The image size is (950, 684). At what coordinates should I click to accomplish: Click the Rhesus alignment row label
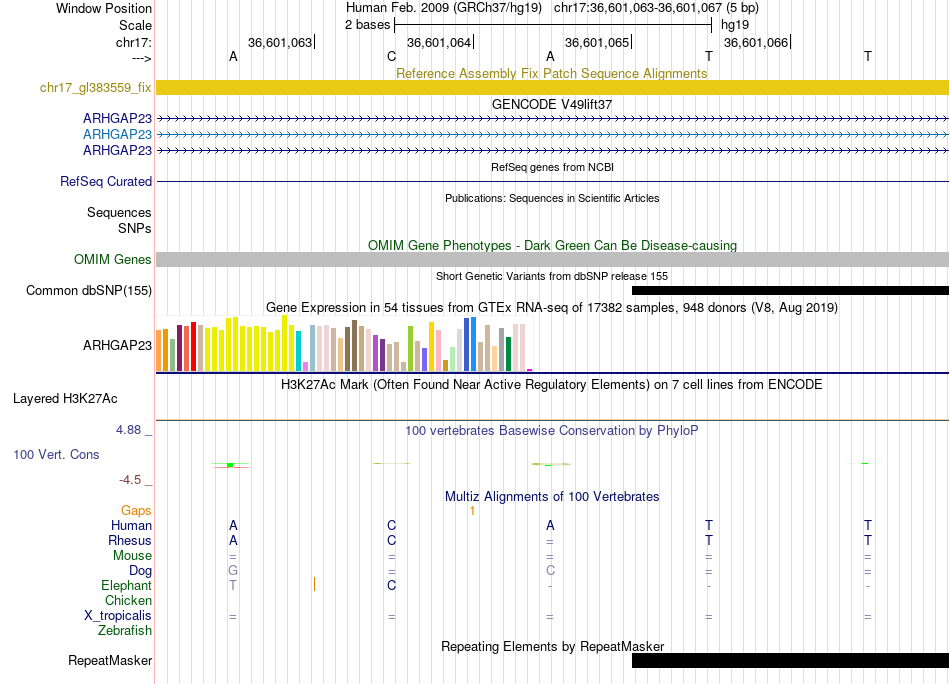(130, 540)
